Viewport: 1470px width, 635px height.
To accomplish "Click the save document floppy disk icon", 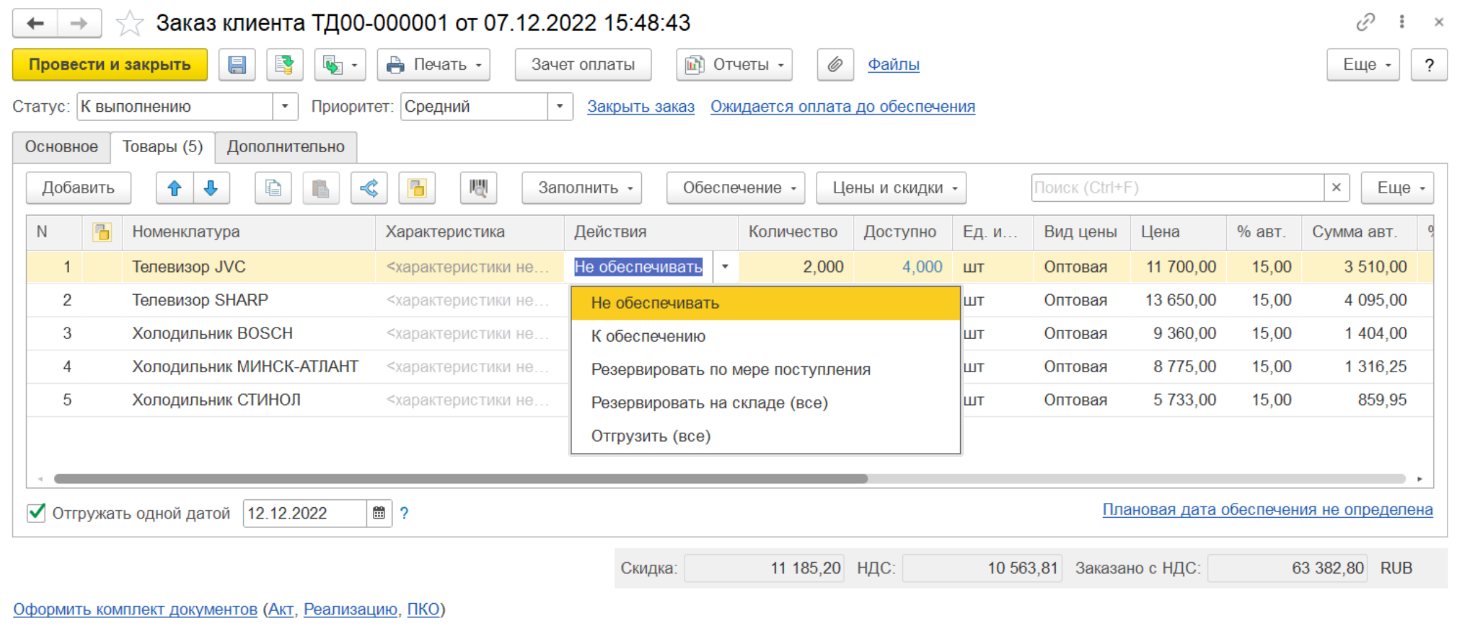I will tap(238, 65).
